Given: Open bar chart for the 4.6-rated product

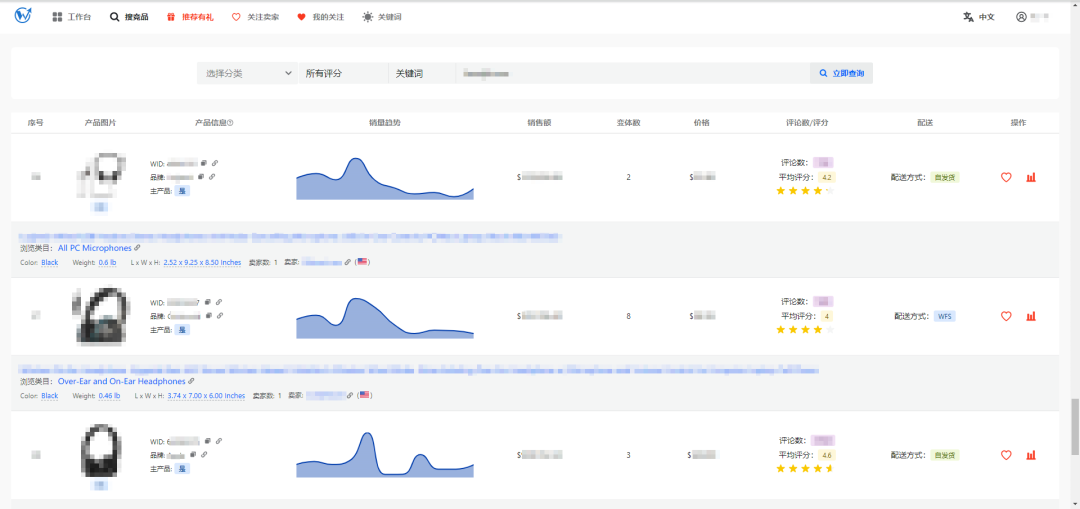Looking at the screenshot, I should [x=1030, y=455].
